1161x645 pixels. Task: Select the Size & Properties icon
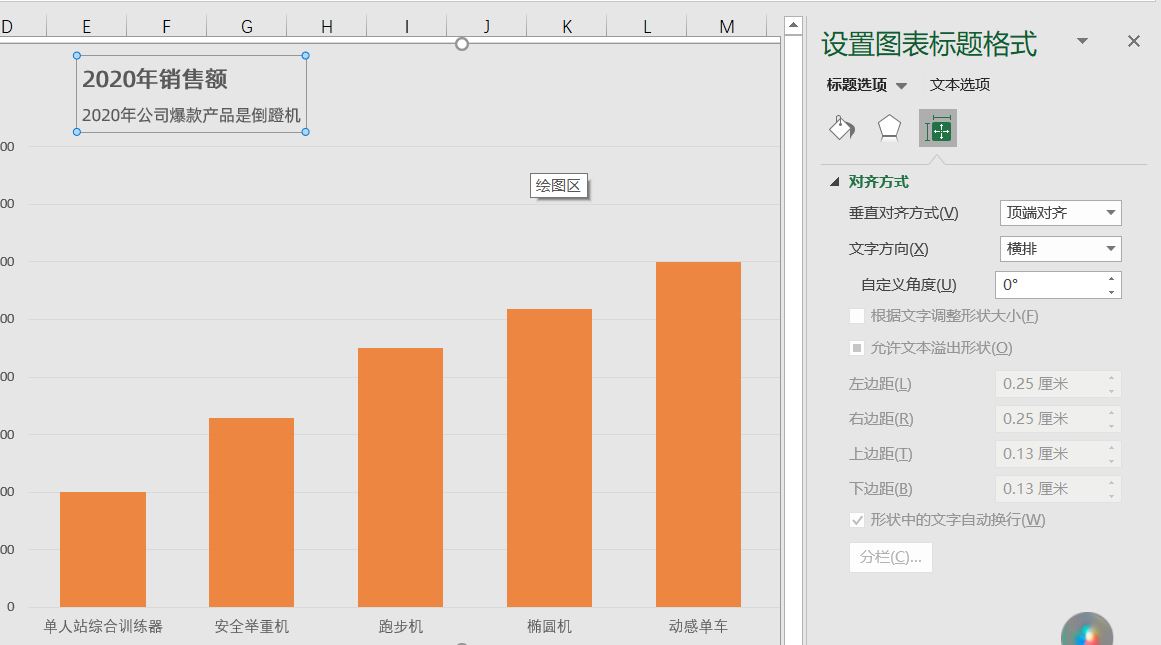click(938, 128)
